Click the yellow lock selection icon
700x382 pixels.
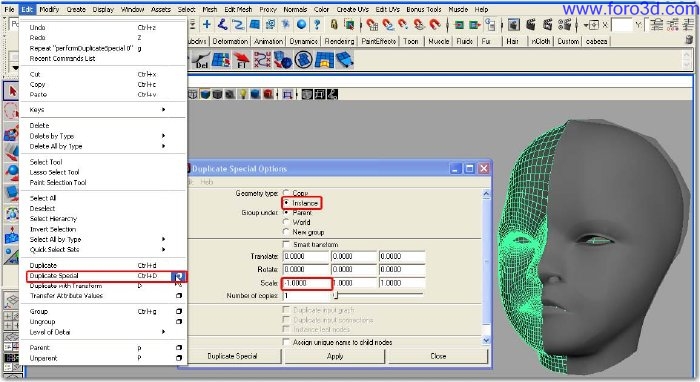pos(334,25)
